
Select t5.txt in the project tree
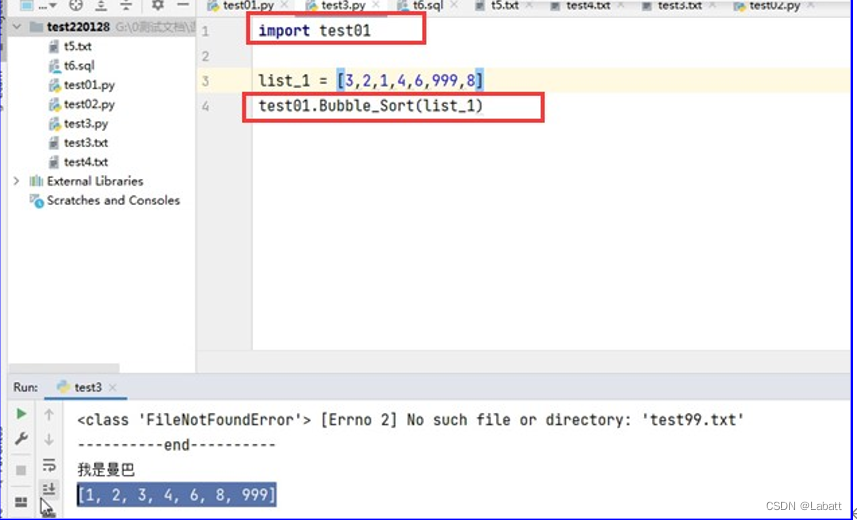coord(77,46)
